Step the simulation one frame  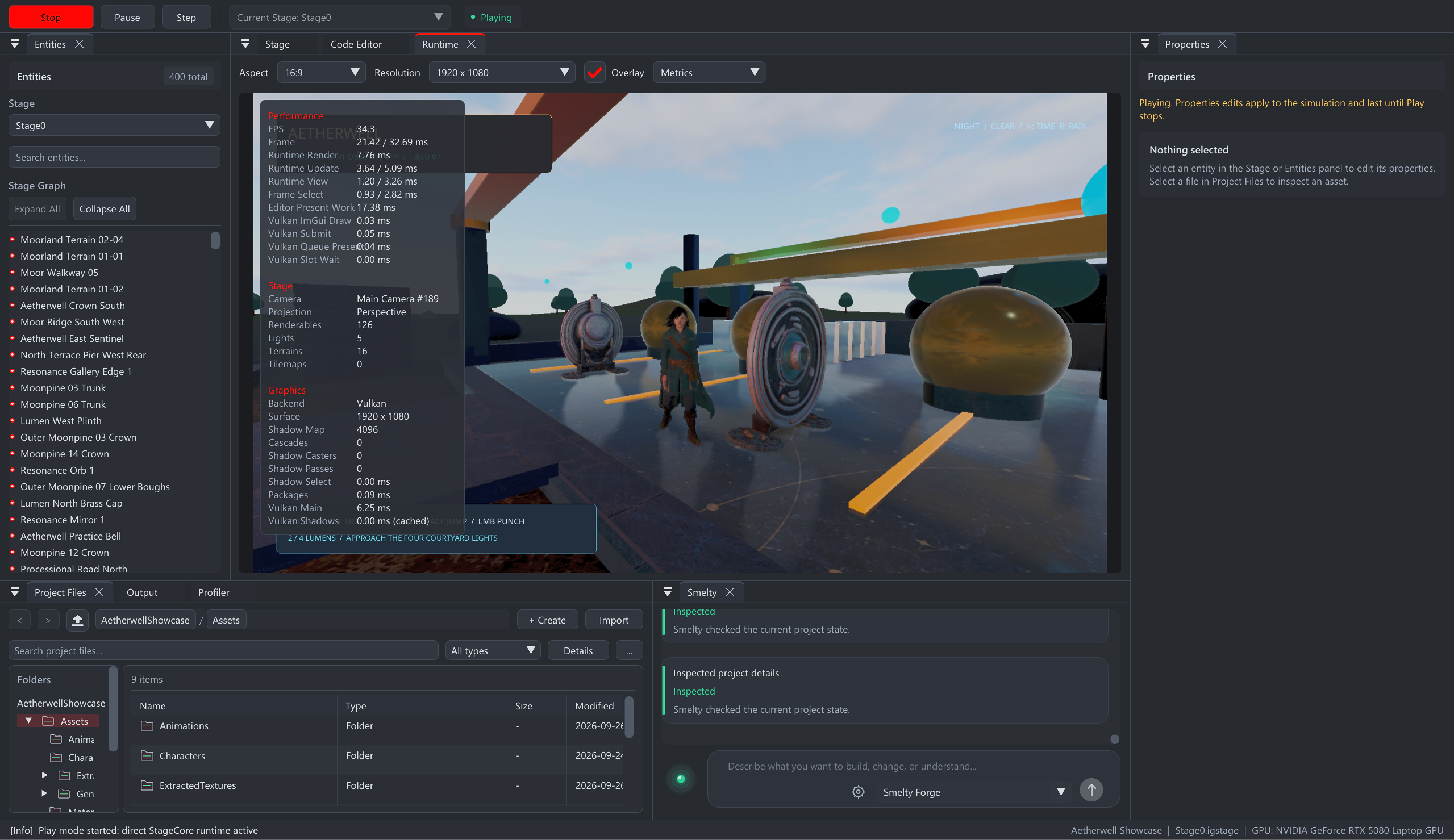(x=186, y=17)
